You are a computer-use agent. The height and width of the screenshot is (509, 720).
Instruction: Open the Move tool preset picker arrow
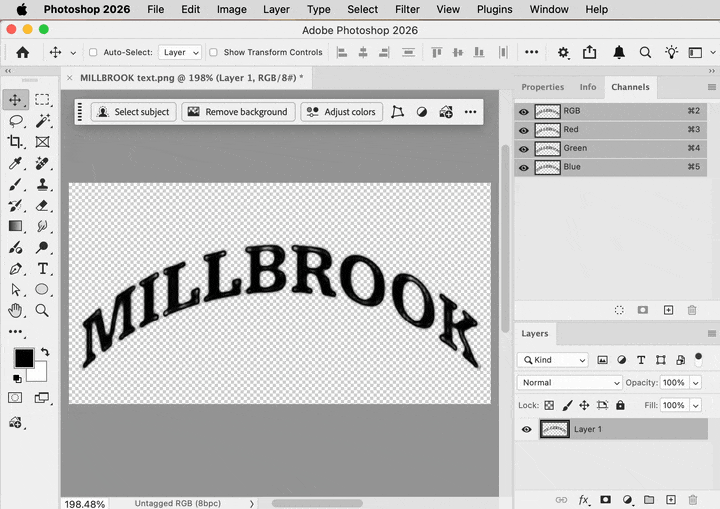click(73, 53)
